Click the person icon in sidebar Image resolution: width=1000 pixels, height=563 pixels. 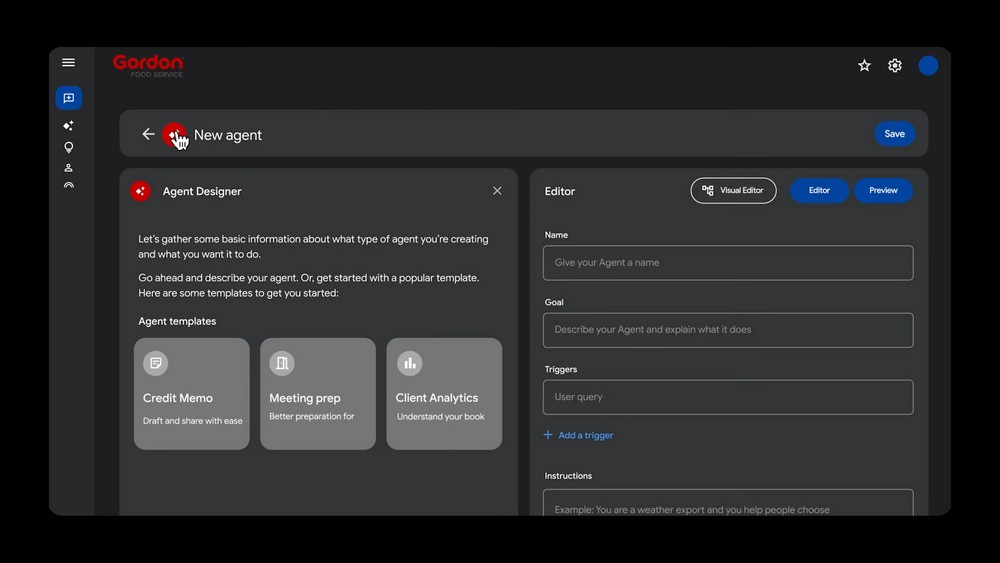point(68,168)
